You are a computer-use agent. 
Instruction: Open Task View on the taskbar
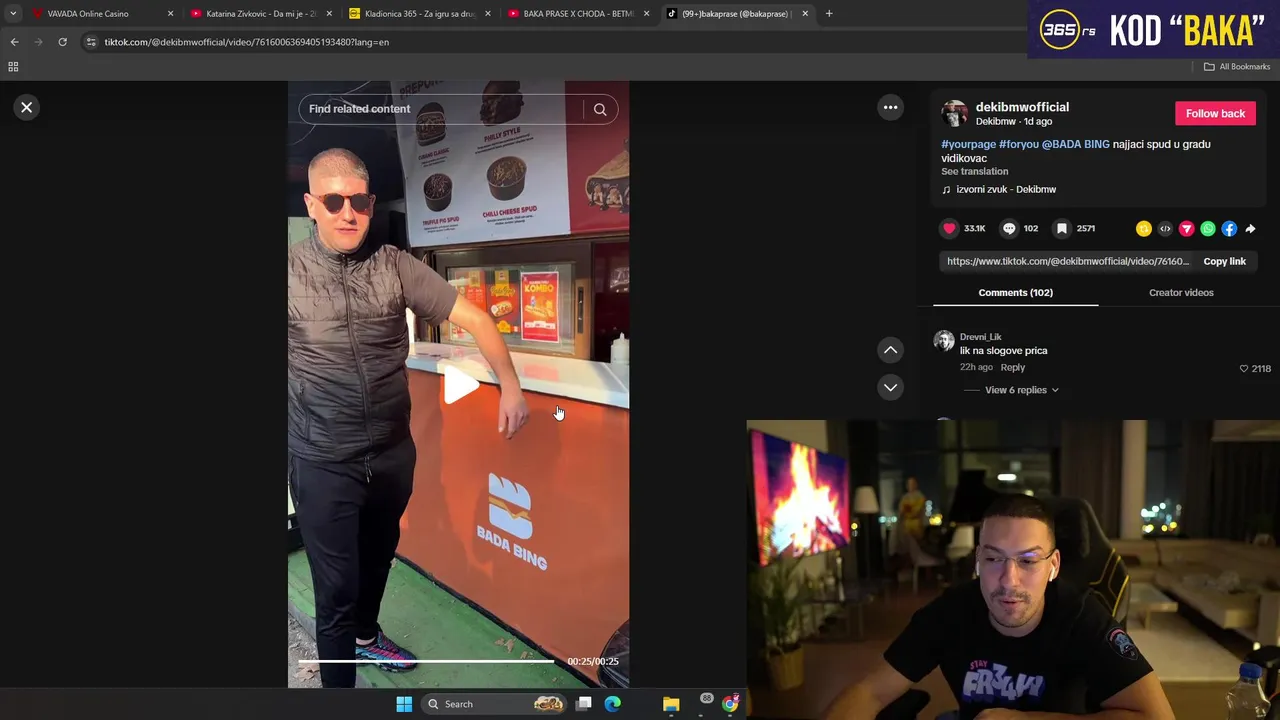click(584, 704)
